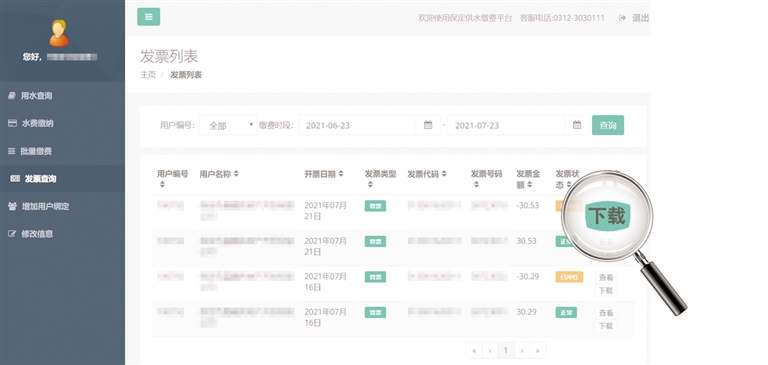Open 批量缴费 in the sidebar
The width and height of the screenshot is (768, 365).
point(62,151)
